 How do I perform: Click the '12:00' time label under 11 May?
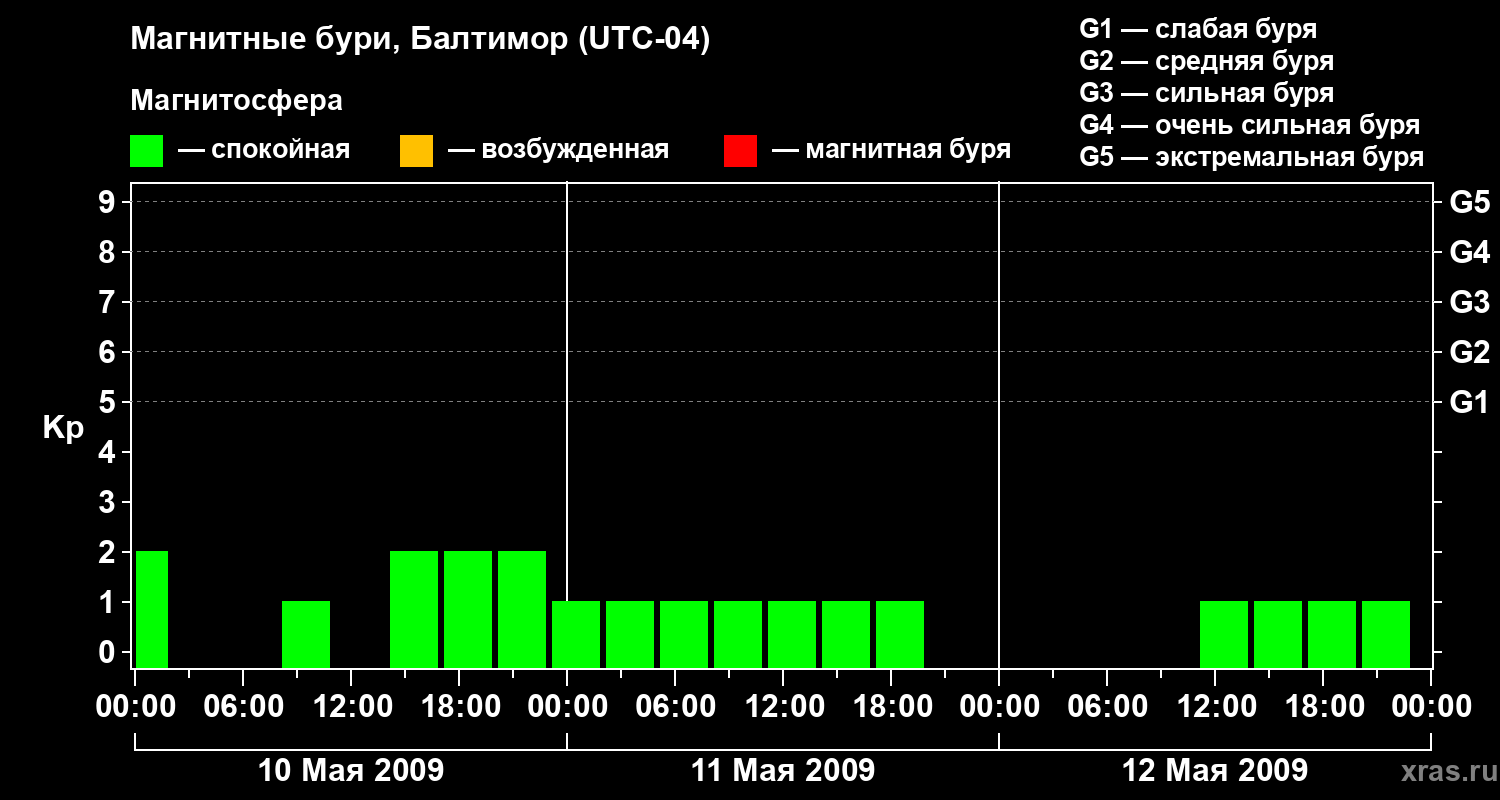tap(784, 707)
